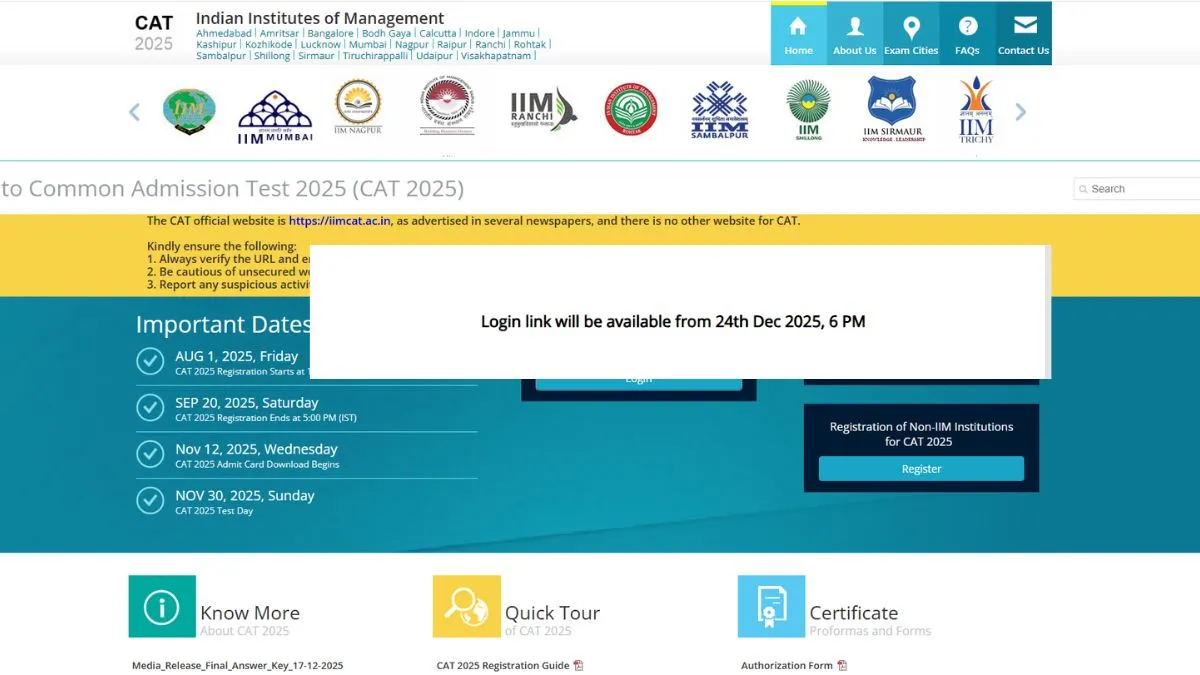Select the IIM Ranchi logo

(543, 110)
